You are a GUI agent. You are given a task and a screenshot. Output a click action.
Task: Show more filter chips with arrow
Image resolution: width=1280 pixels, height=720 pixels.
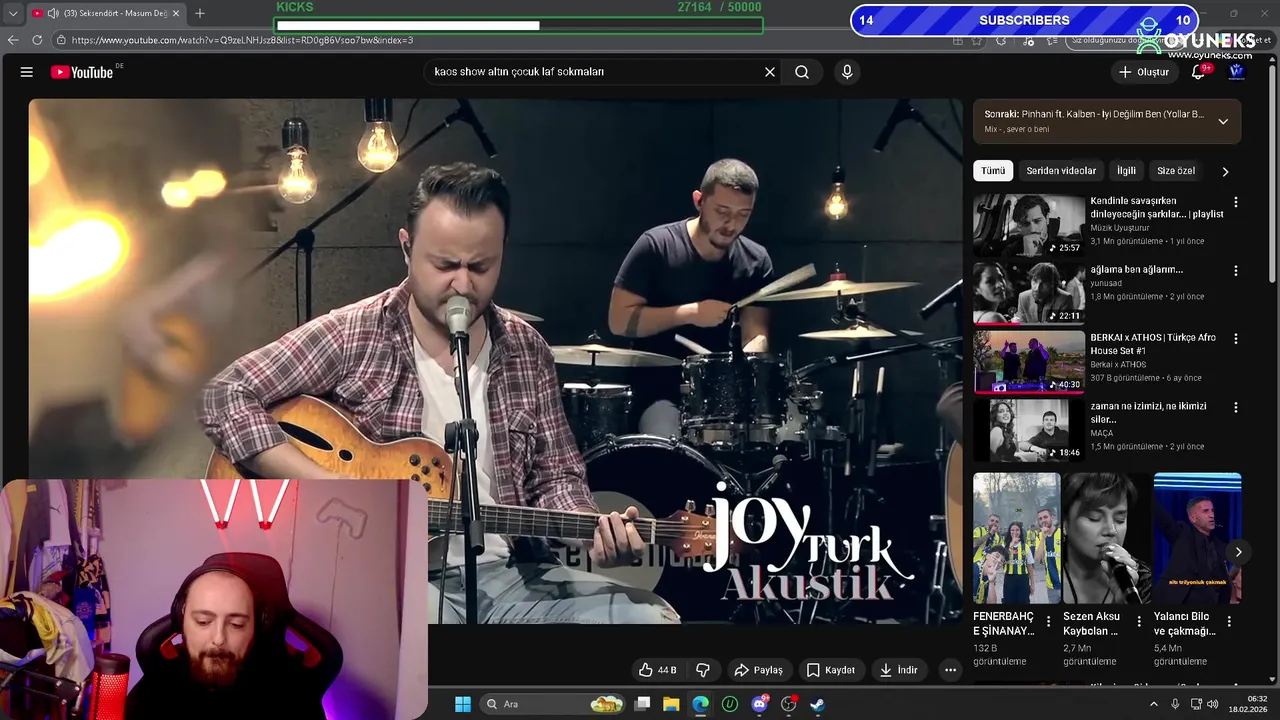1225,171
